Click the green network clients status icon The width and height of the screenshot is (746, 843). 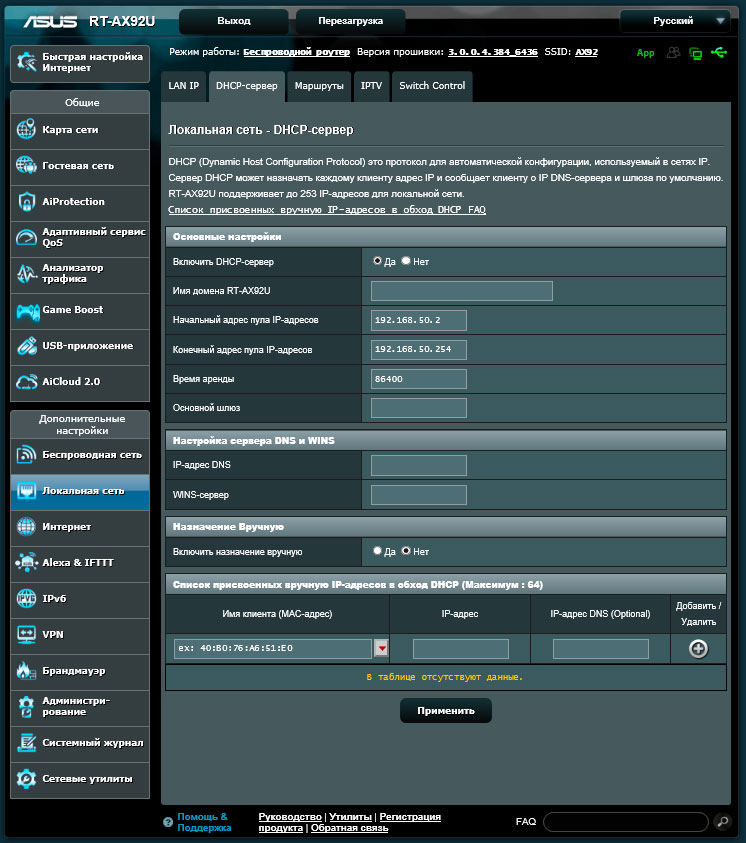click(x=695, y=53)
